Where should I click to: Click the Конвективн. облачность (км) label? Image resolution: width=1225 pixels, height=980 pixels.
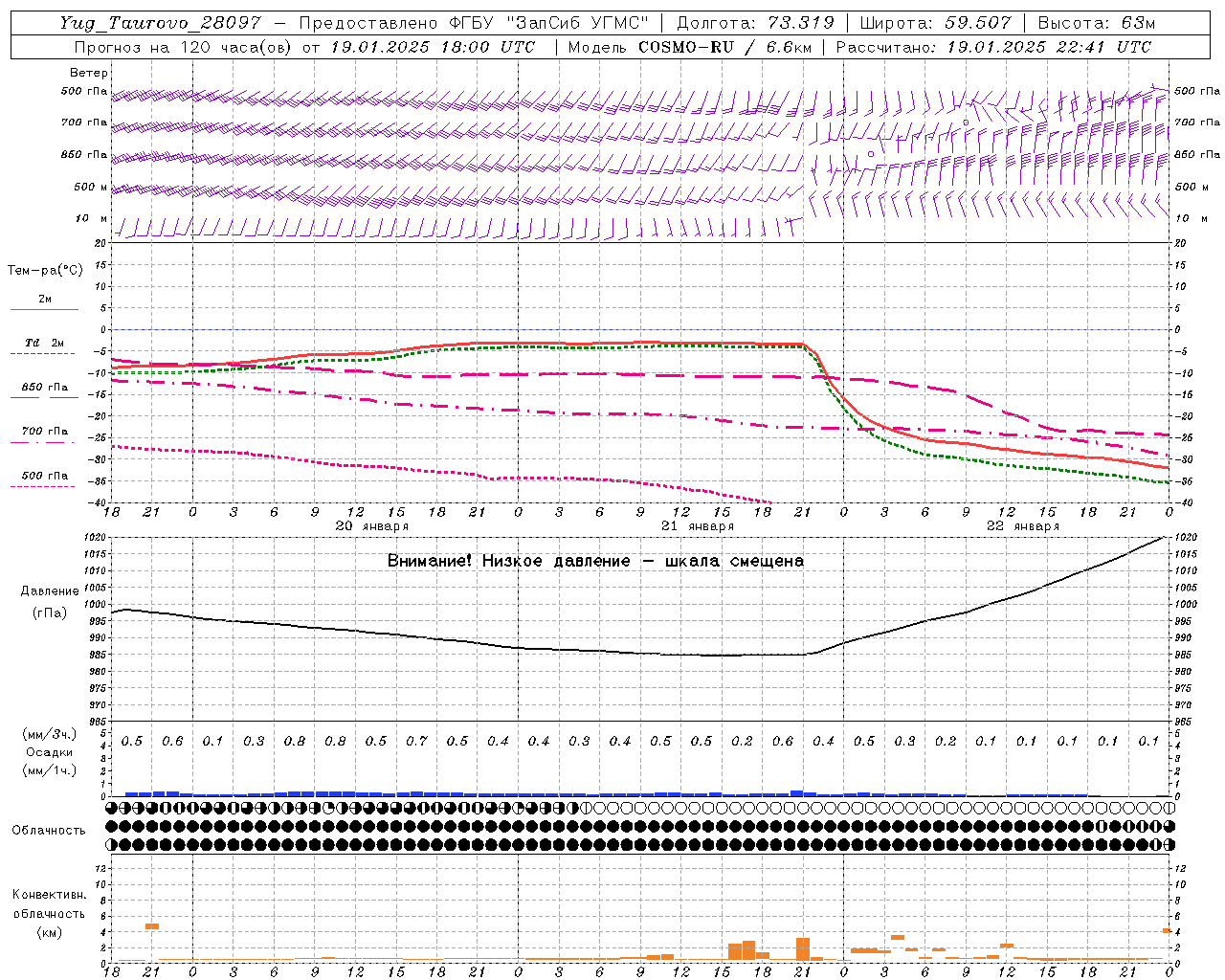pos(49,913)
